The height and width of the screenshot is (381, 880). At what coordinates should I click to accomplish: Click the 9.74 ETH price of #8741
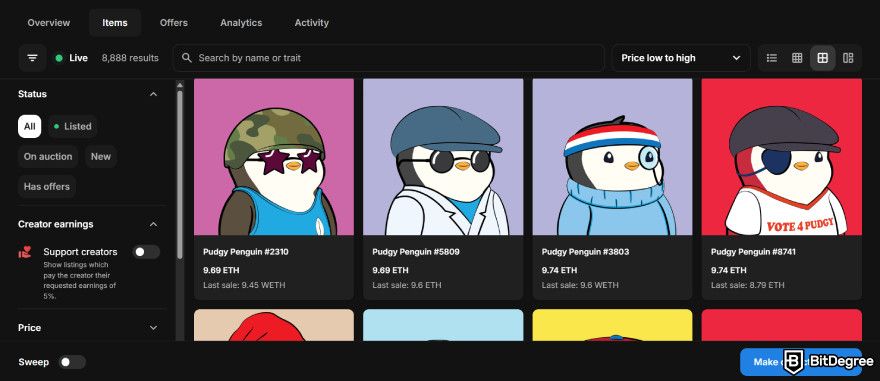click(x=729, y=270)
